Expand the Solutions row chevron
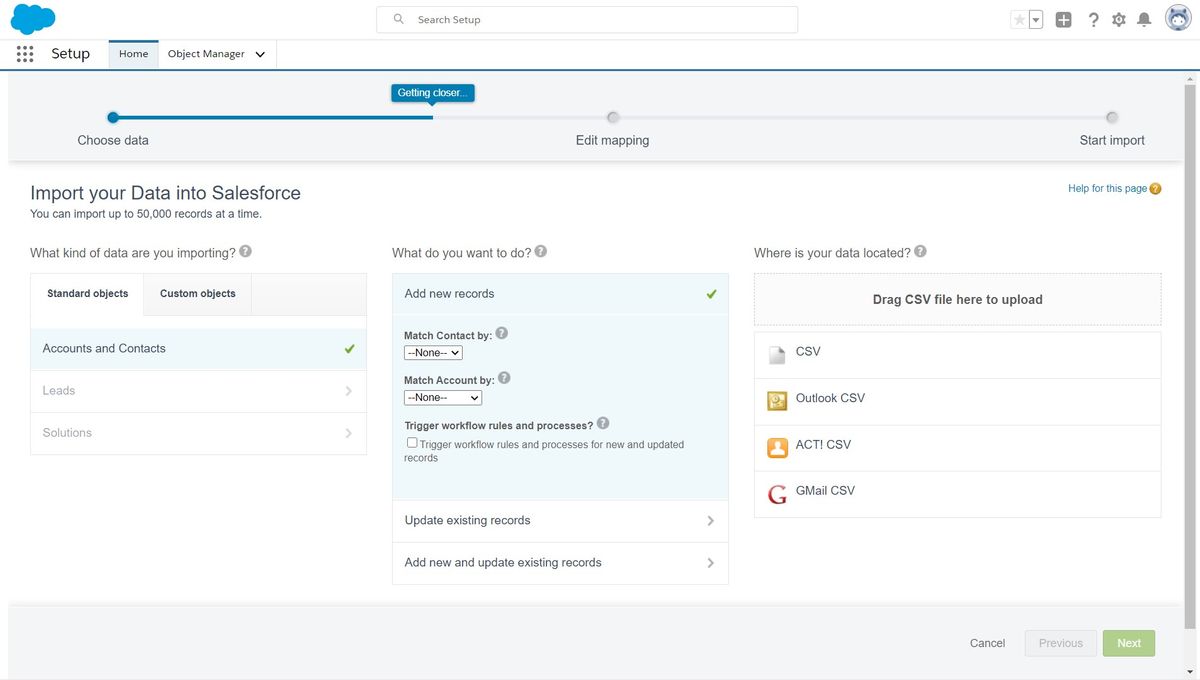The height and width of the screenshot is (680, 1200). coord(348,433)
